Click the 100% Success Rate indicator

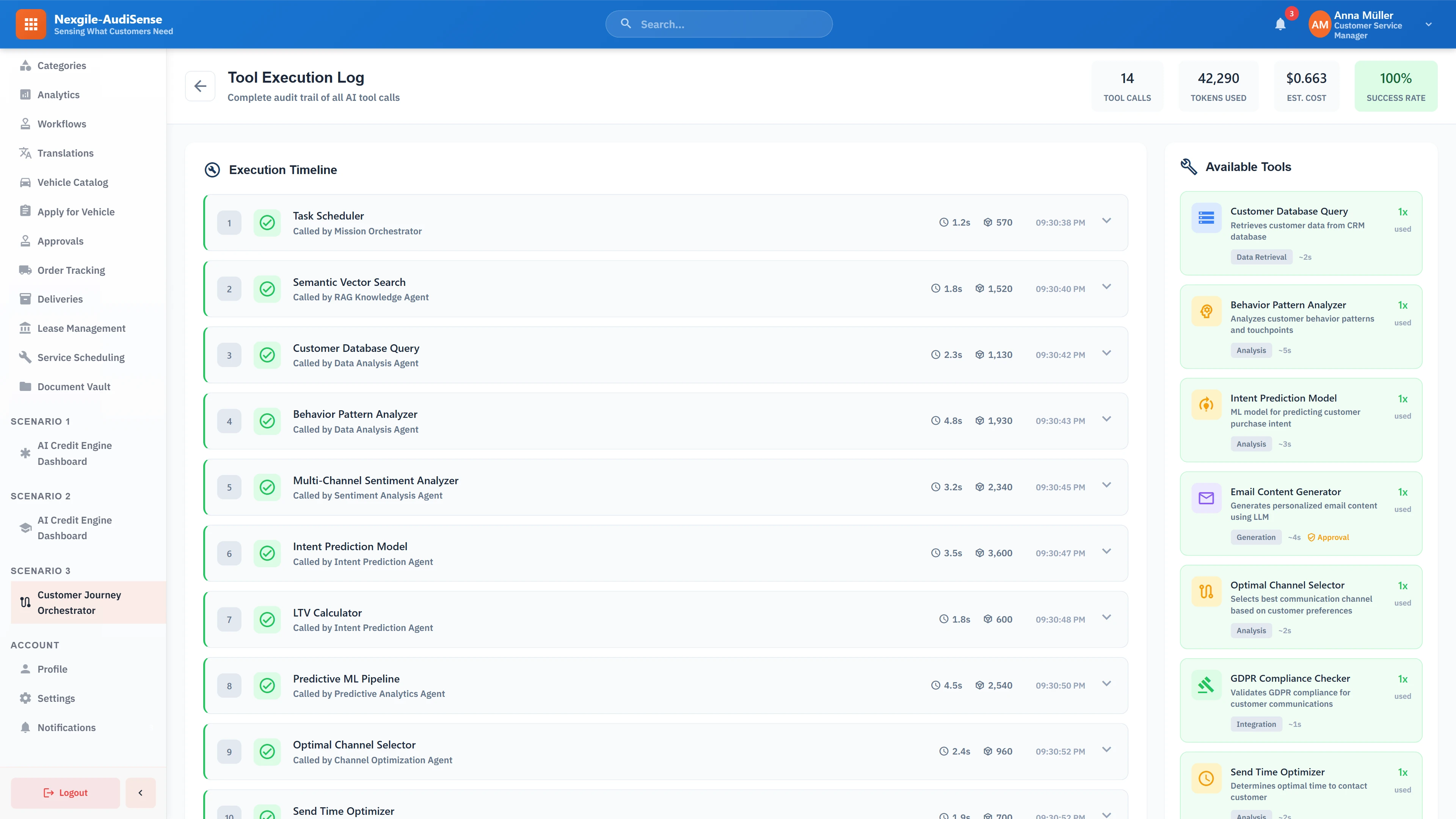pyautogui.click(x=1396, y=86)
